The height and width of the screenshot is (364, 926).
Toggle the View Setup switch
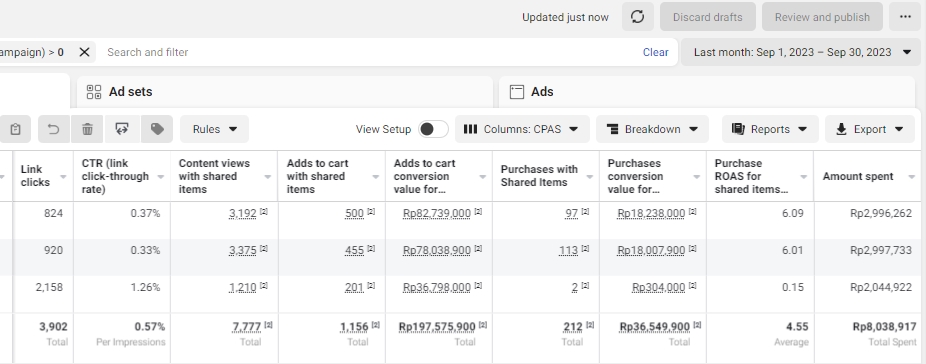(x=433, y=129)
